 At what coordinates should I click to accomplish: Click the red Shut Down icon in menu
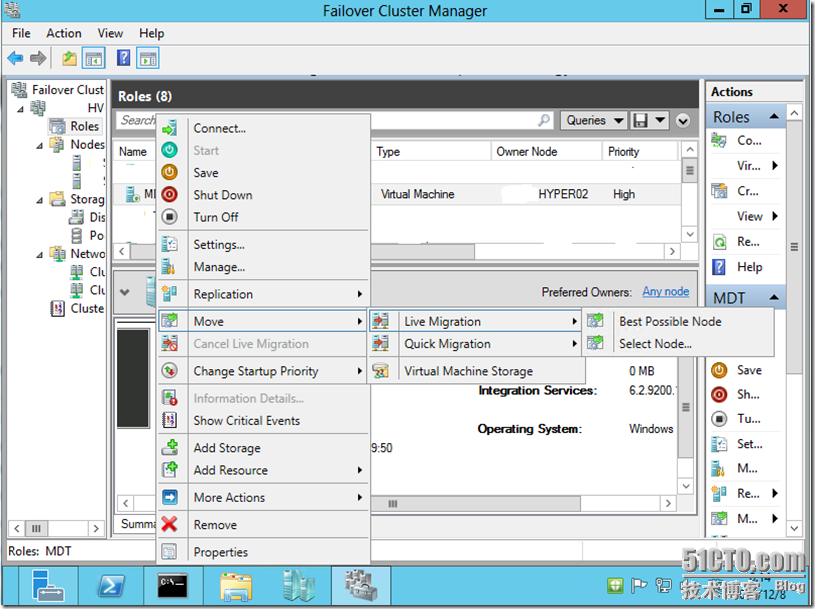point(169,194)
